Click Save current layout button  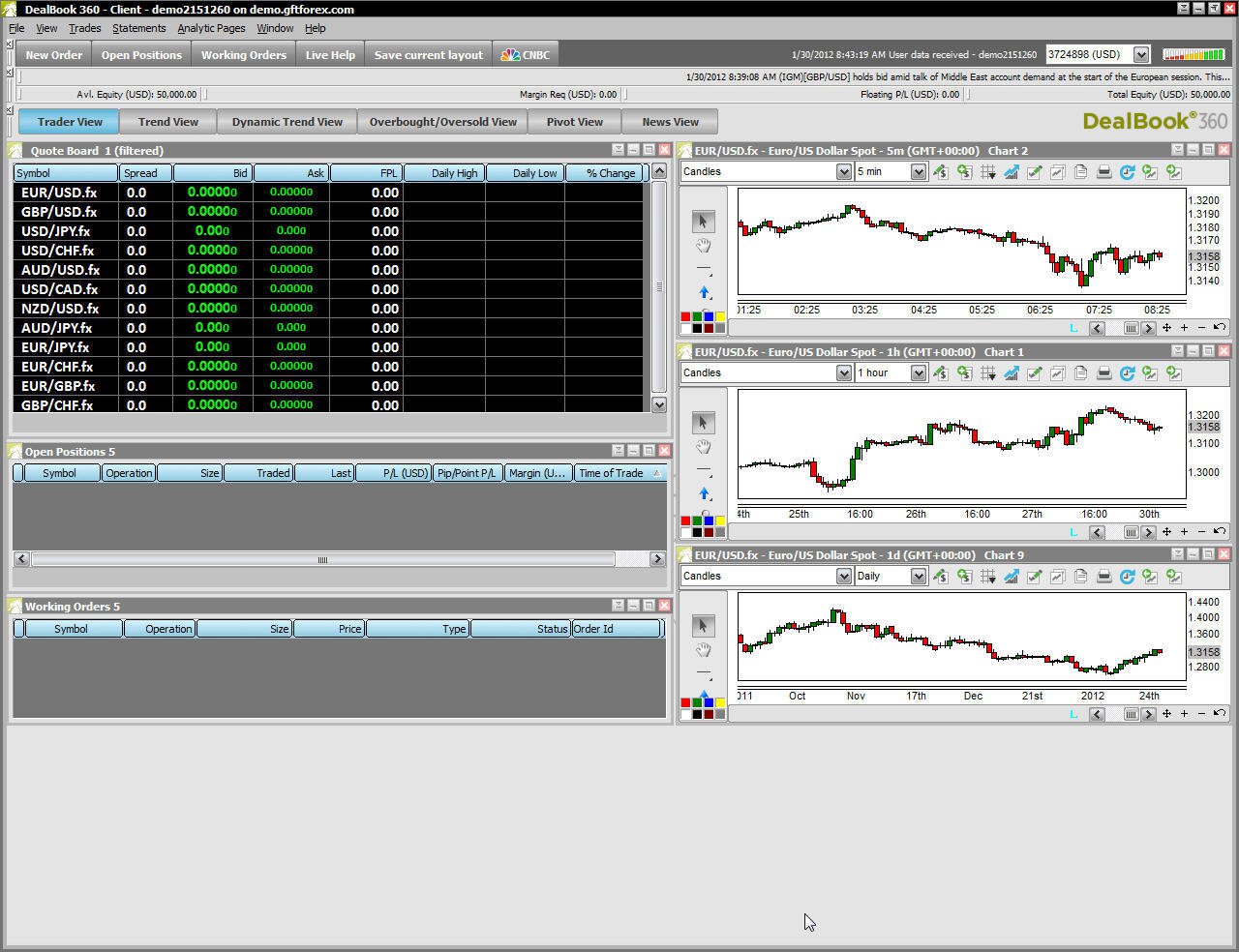point(429,55)
